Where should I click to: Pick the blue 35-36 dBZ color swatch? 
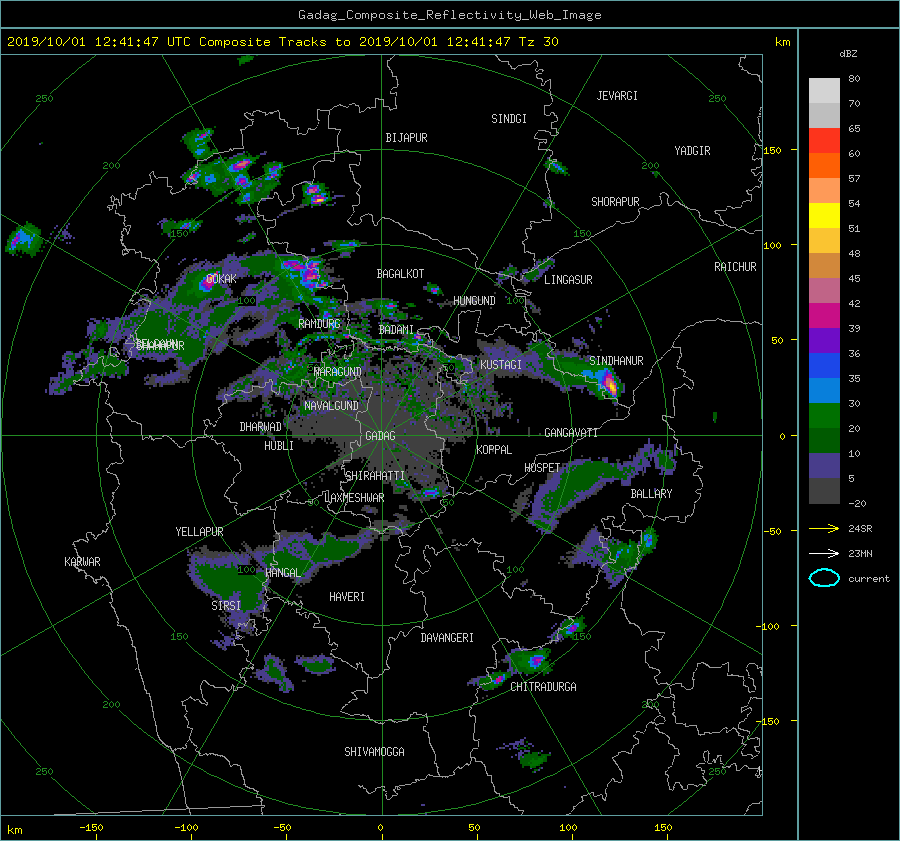824,365
